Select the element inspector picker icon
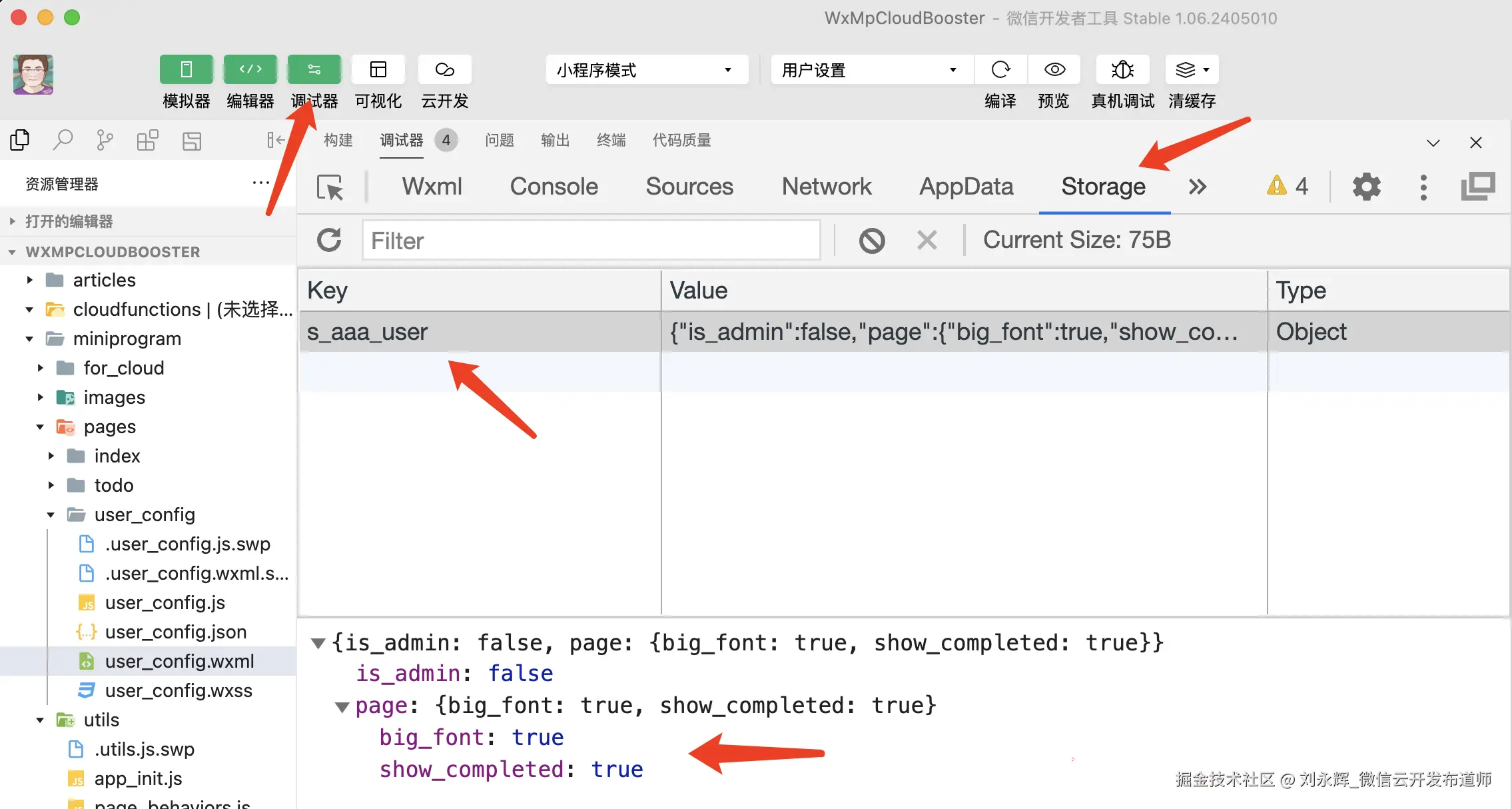 point(330,187)
